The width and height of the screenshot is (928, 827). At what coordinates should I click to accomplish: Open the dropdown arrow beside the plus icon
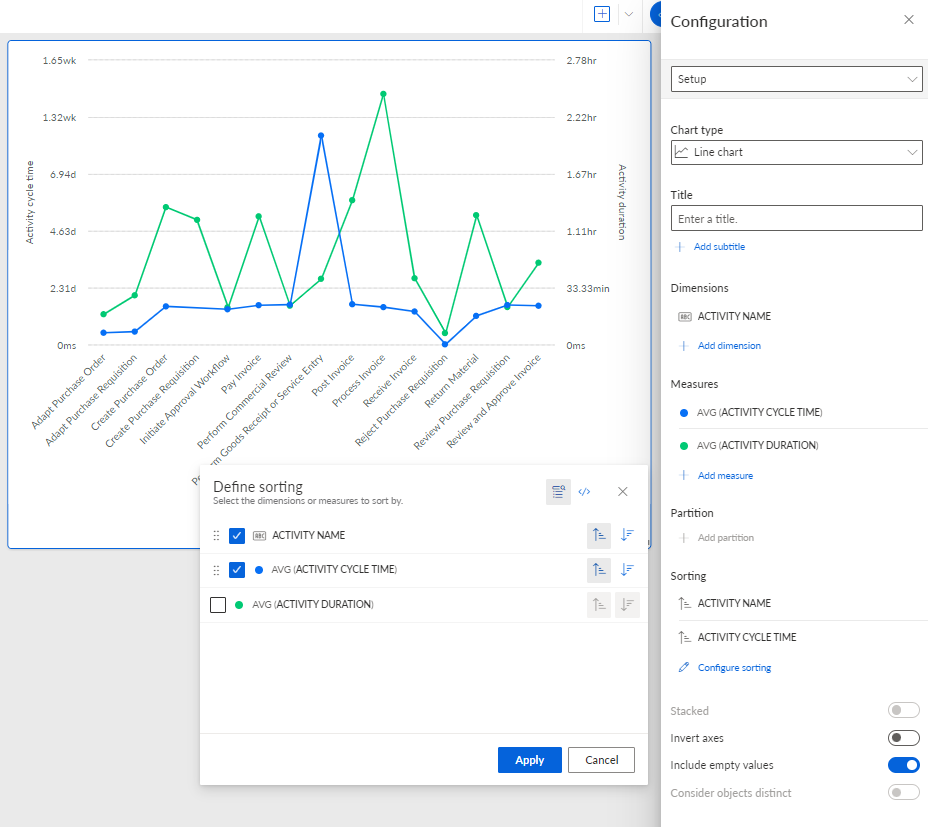coord(629,14)
